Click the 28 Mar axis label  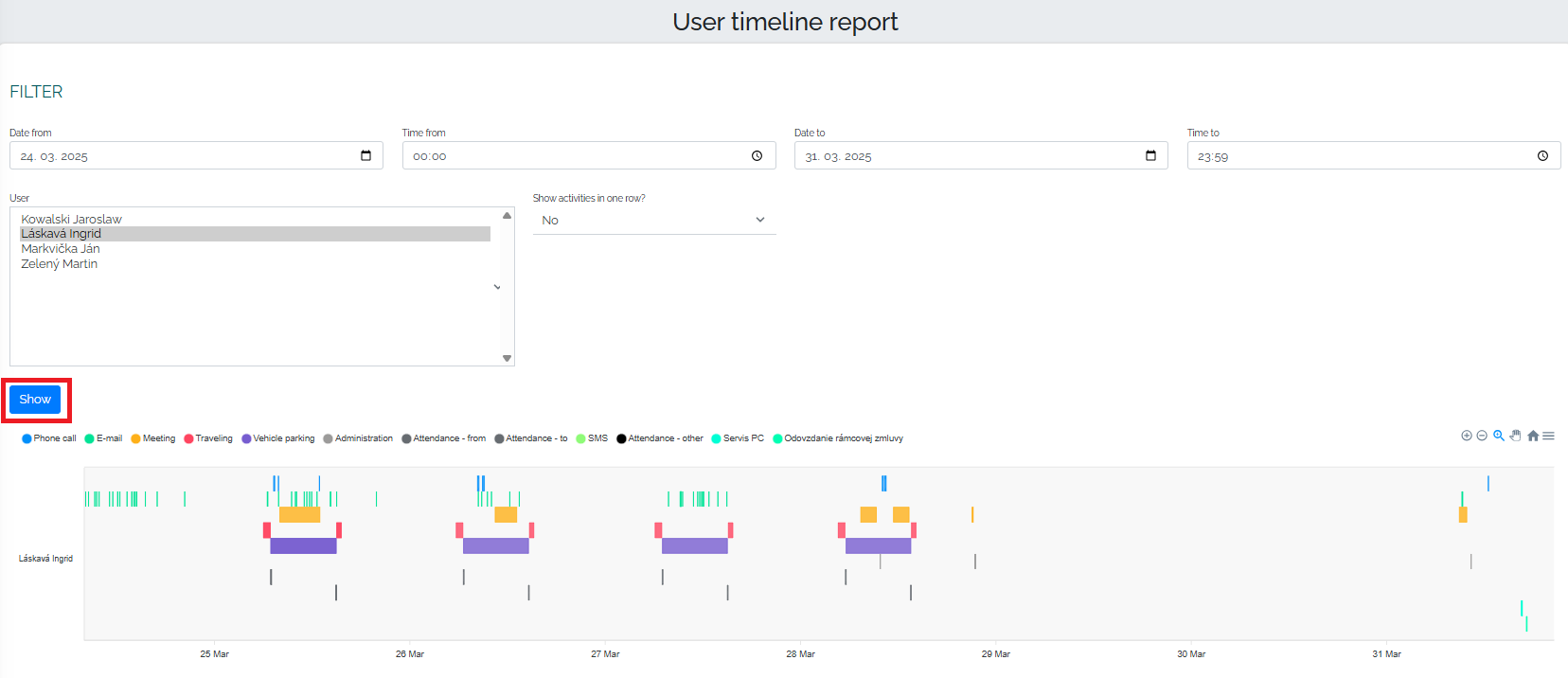point(801,654)
